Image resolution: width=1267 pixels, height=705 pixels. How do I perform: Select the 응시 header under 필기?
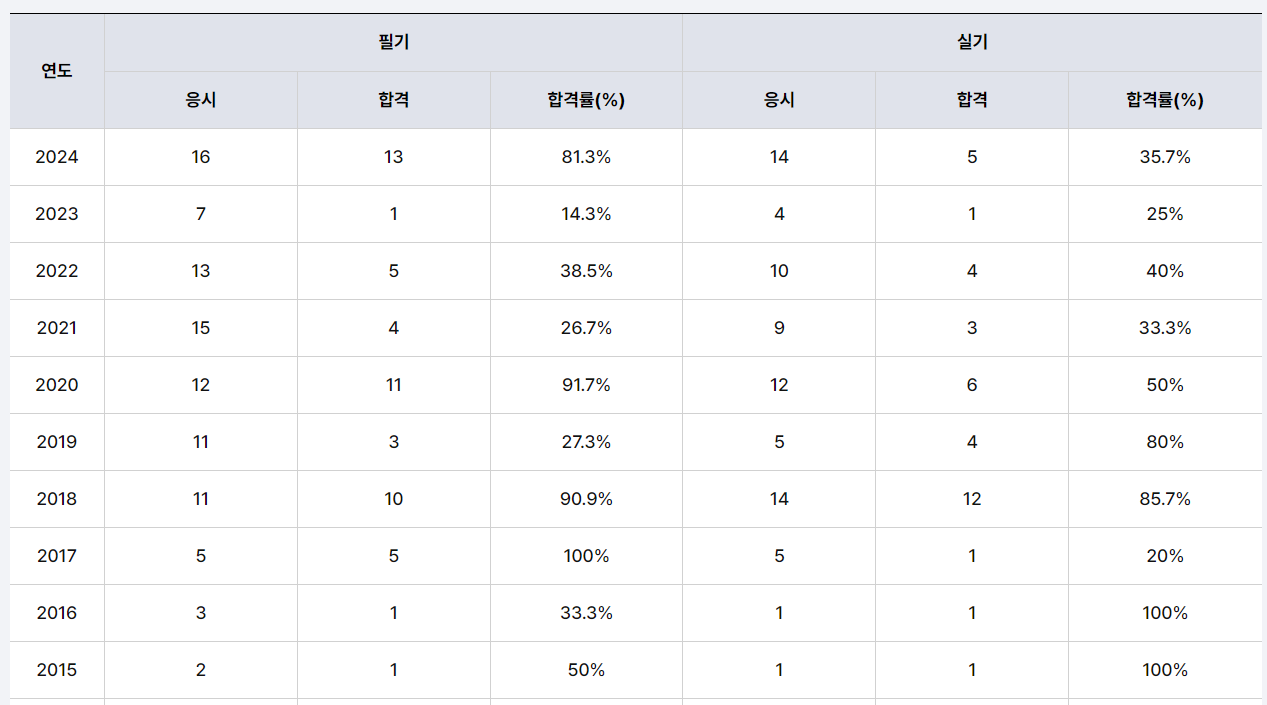pos(201,100)
